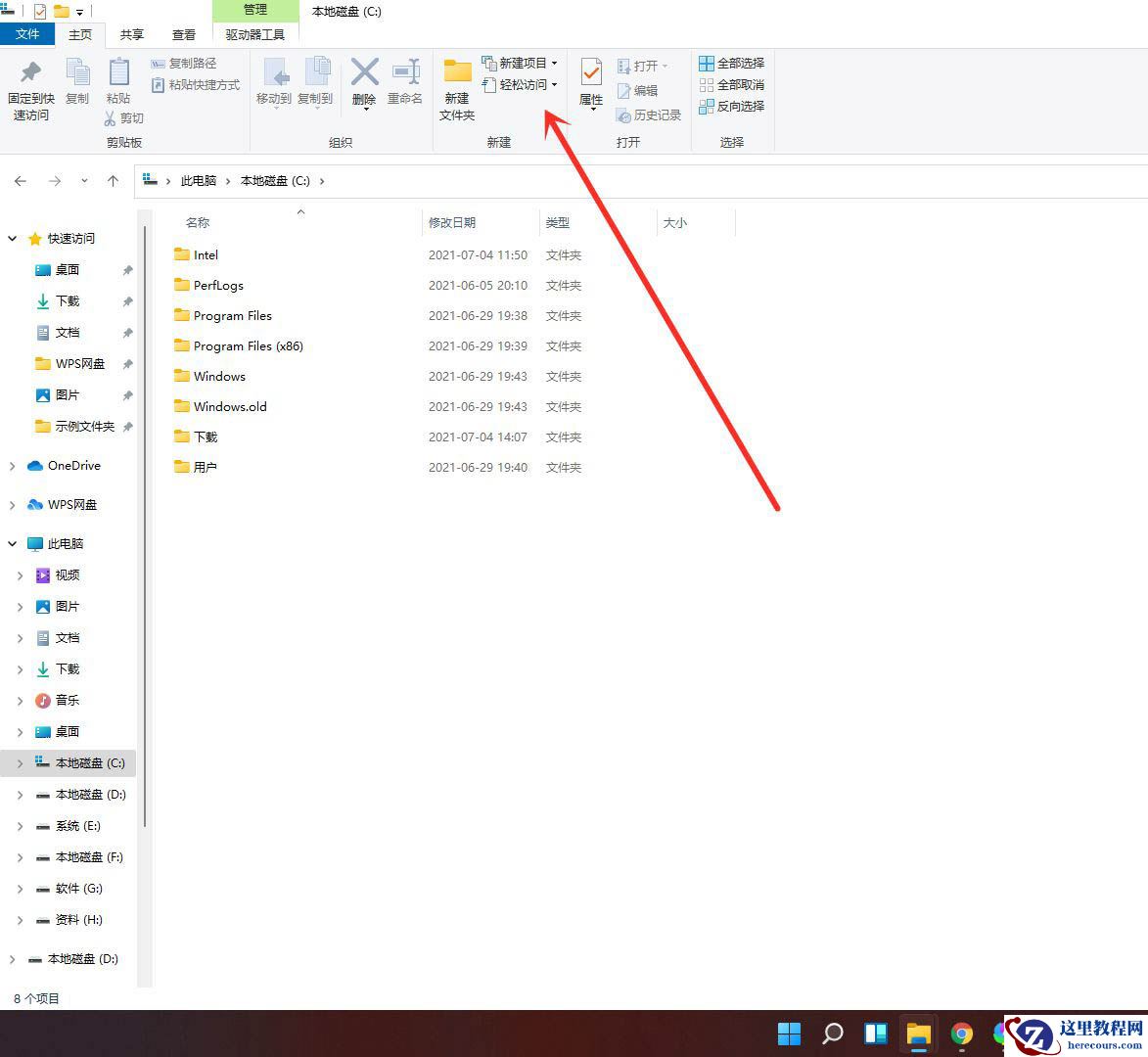Viewport: 1148px width, 1057px height.
Task: Click 复制路径 (Copy Path)
Action: 190,63
